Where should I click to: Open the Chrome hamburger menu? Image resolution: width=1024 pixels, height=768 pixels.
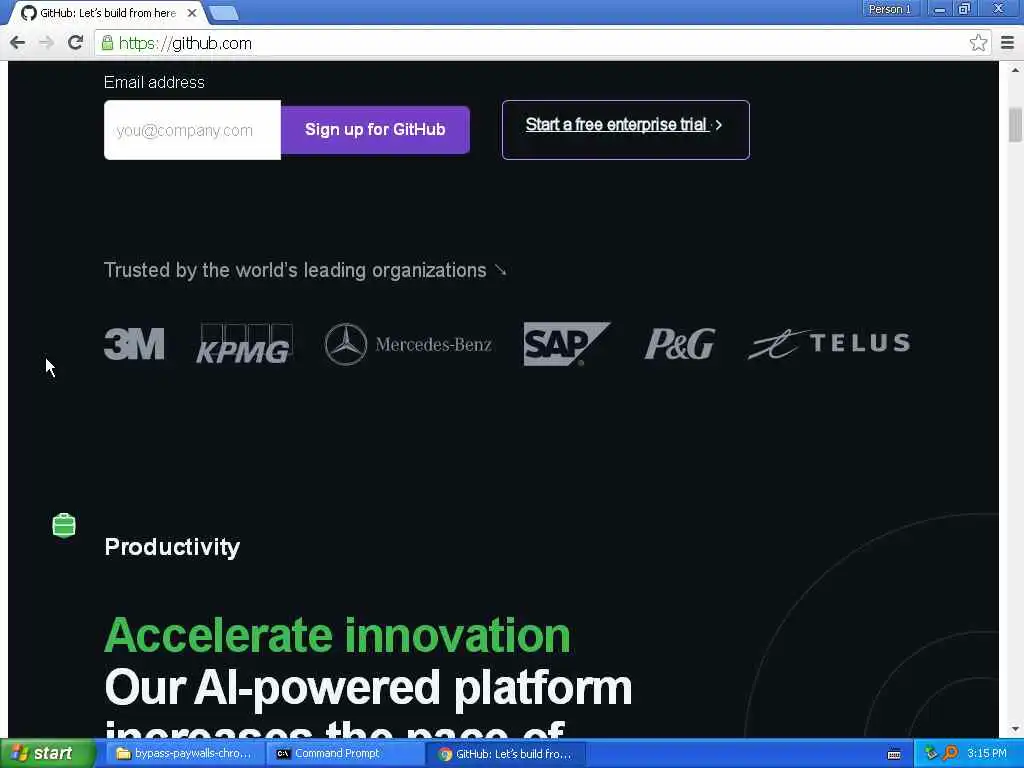(x=1008, y=43)
